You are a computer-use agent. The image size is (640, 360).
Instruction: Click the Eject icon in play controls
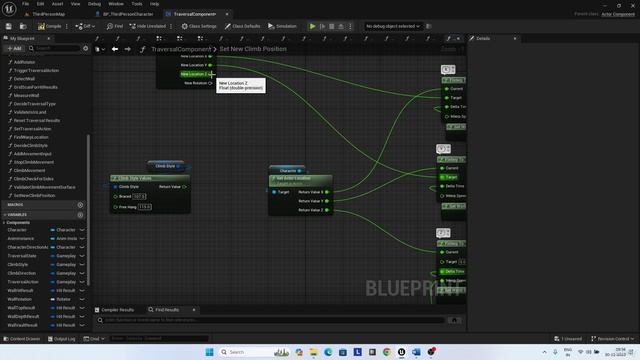[x=341, y=26]
